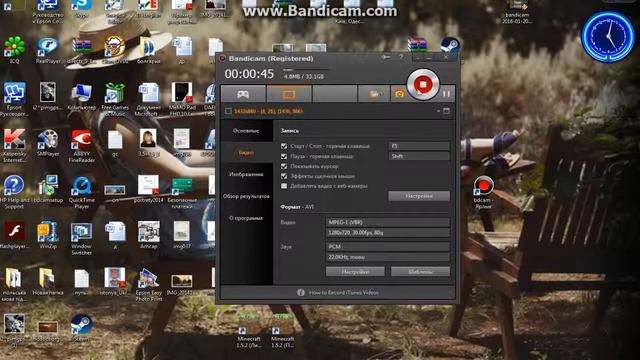
Task: Open the Видео settings tab
Action: tap(246, 153)
